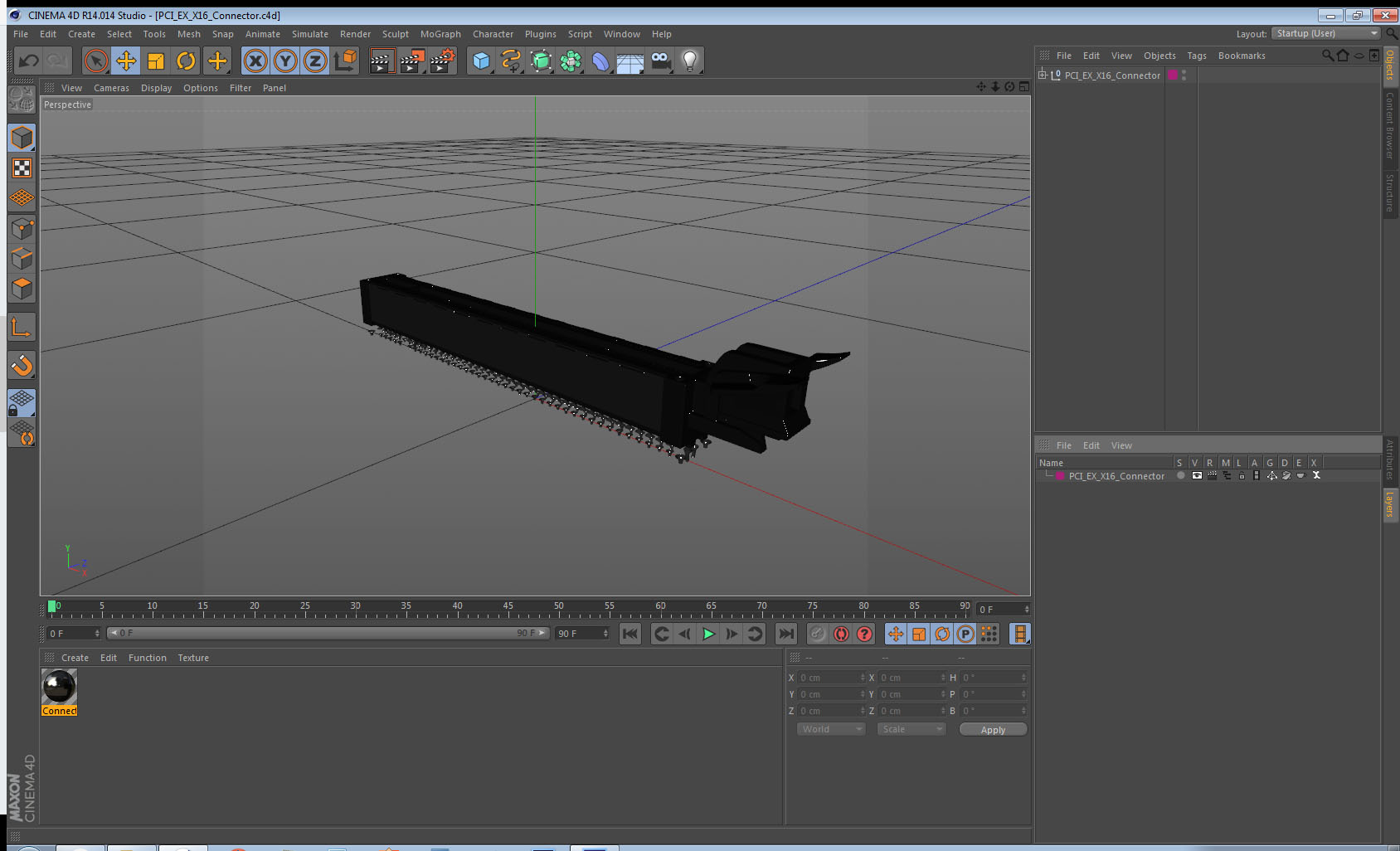Open the MoGraph menu
Viewport: 1400px width, 851px height.
click(x=440, y=34)
